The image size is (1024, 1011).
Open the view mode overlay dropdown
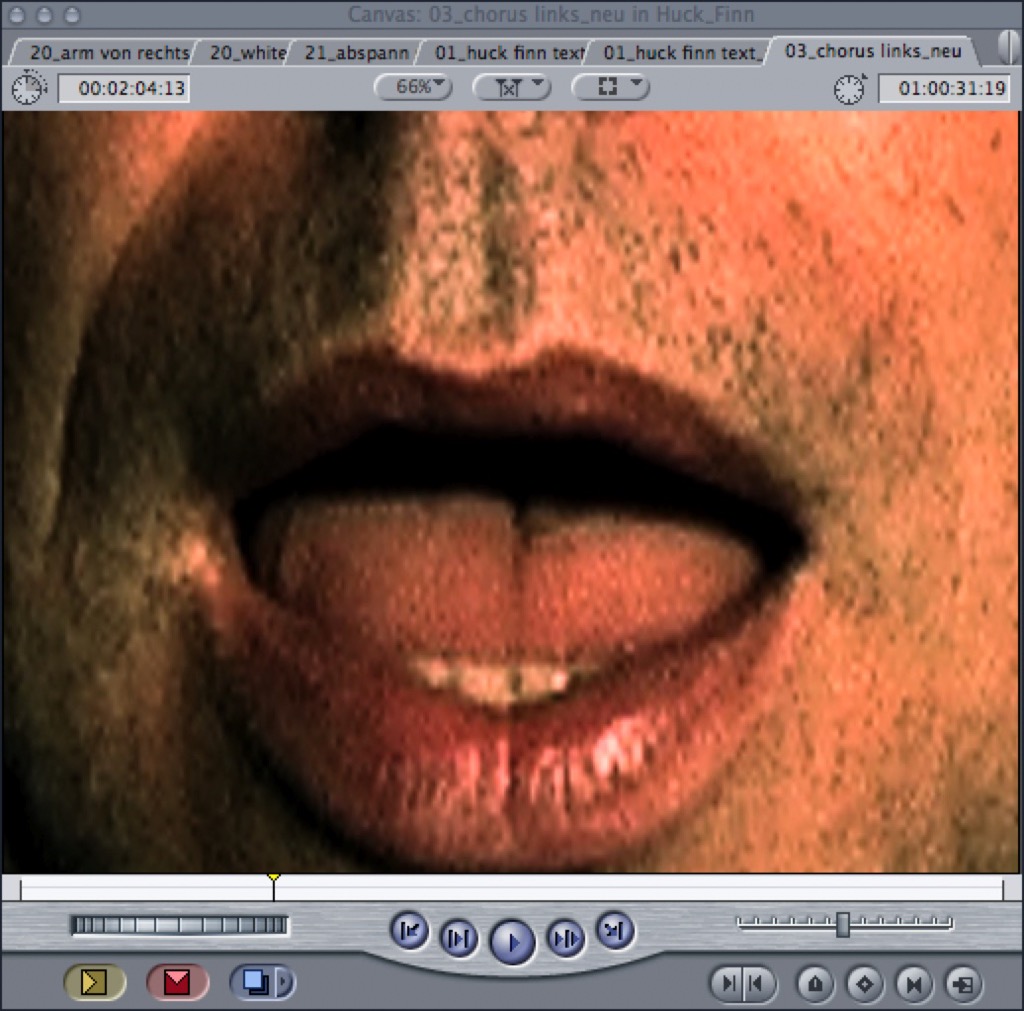tap(611, 87)
